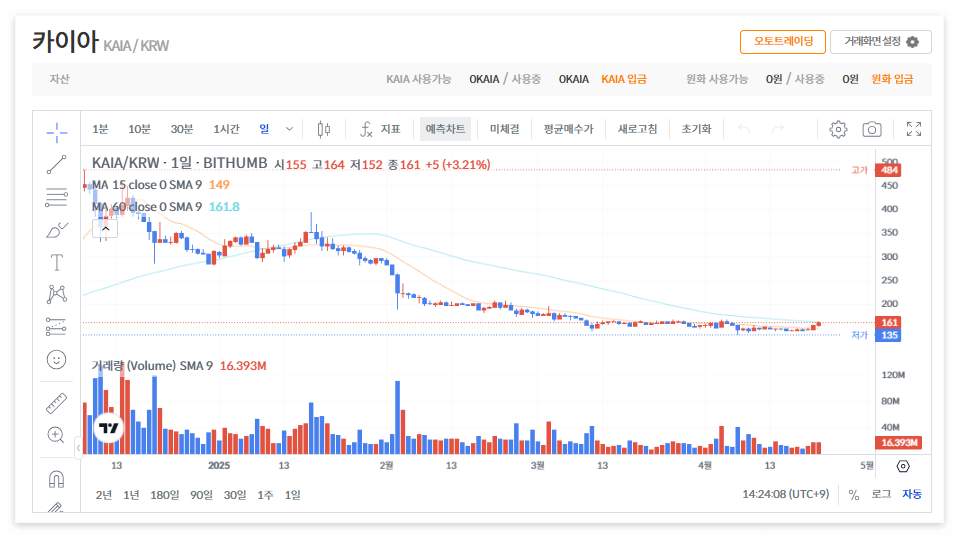The height and width of the screenshot is (538, 959).
Task: Click the 484 high price label
Action: point(889,170)
